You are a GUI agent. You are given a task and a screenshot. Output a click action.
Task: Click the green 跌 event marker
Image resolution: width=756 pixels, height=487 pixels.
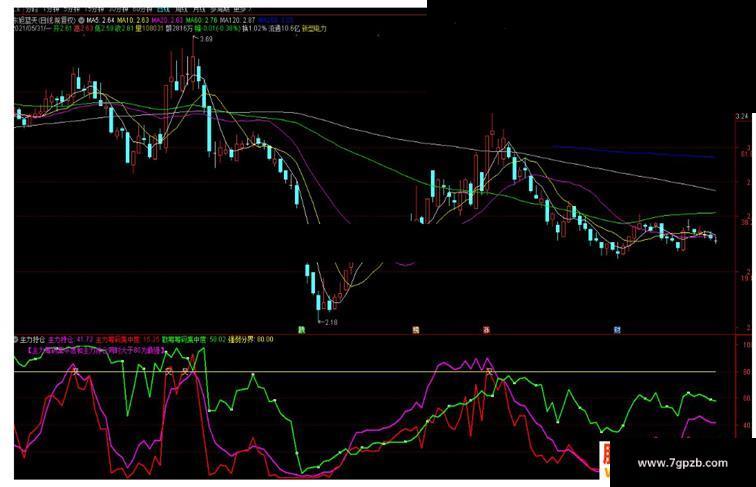pyautogui.click(x=301, y=330)
